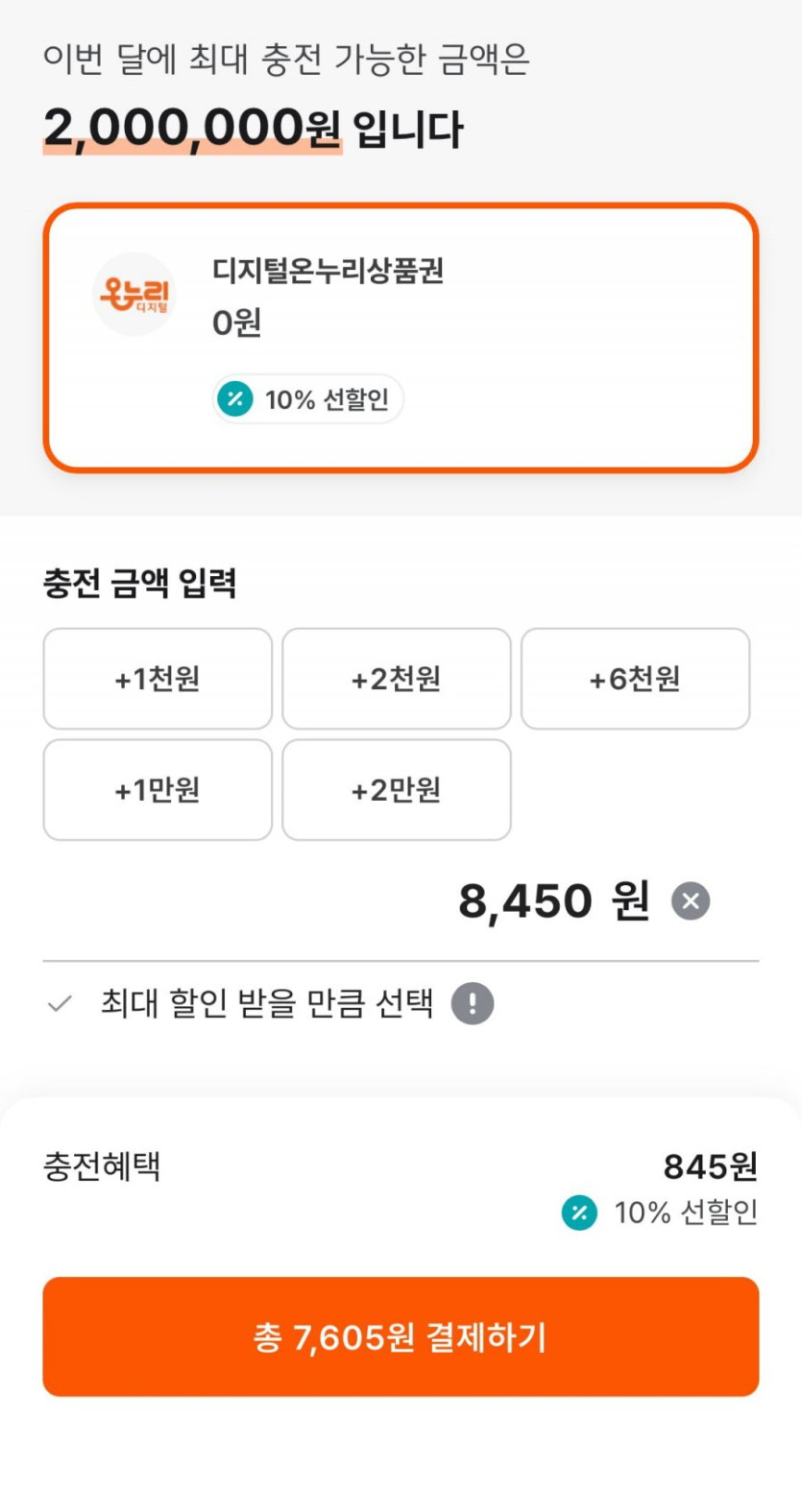This screenshot has width=802, height=1512.
Task: Click the percent icon under 845원 benefit
Action: [x=579, y=1212]
